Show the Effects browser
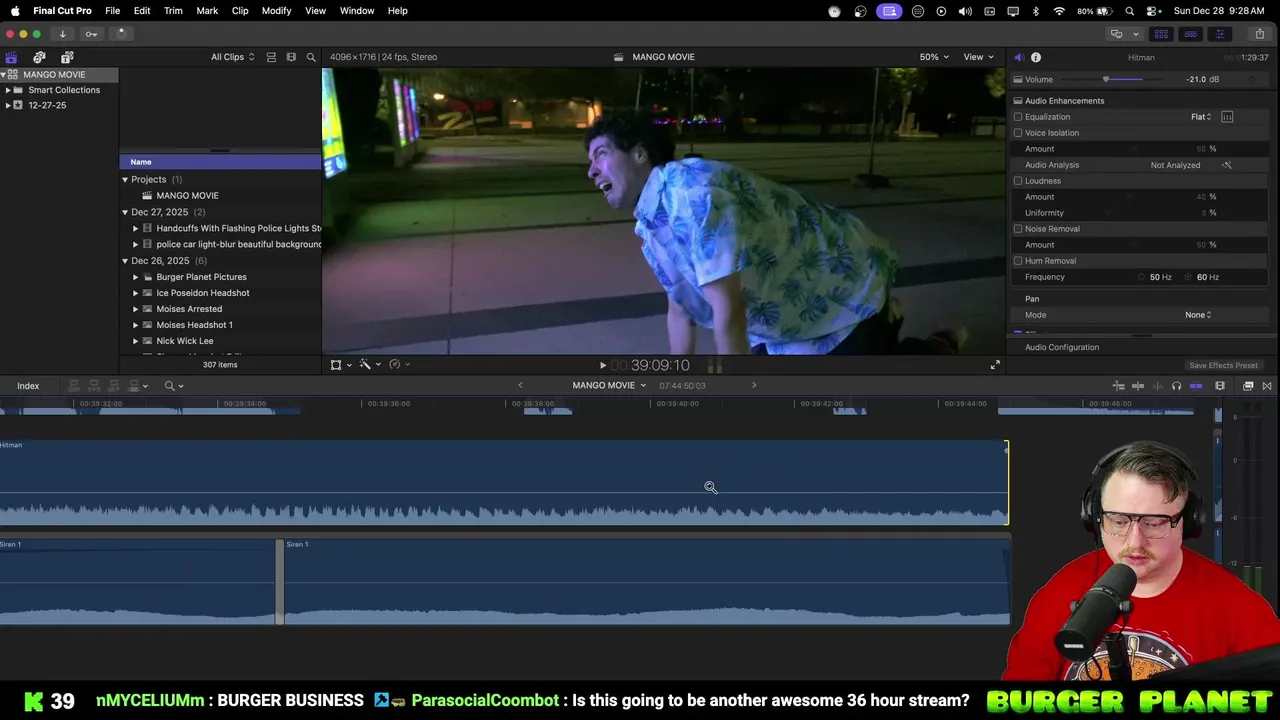Image resolution: width=1280 pixels, height=720 pixels. click(x=1248, y=386)
